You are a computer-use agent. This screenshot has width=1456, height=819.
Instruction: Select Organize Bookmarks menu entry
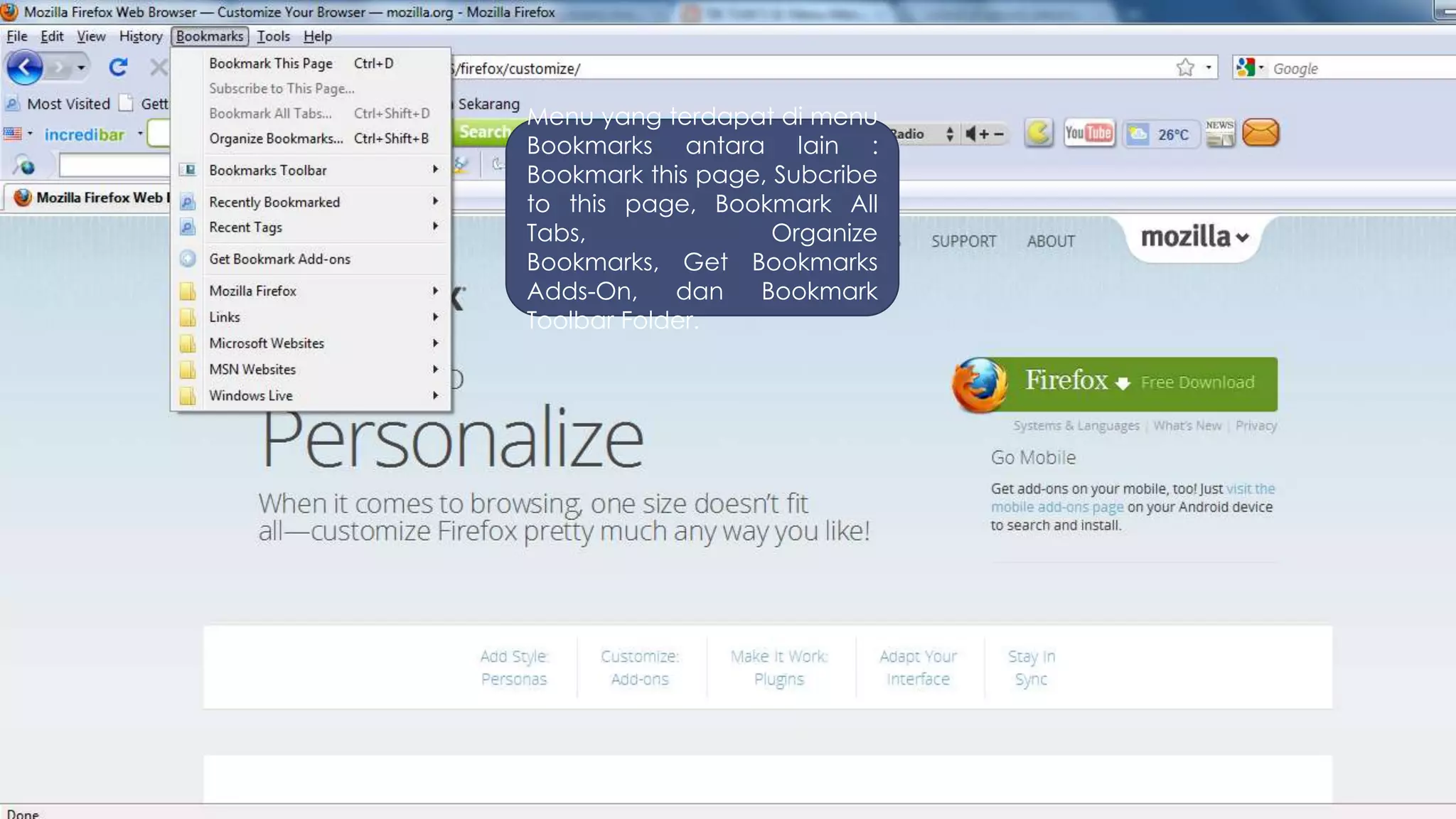(311, 139)
